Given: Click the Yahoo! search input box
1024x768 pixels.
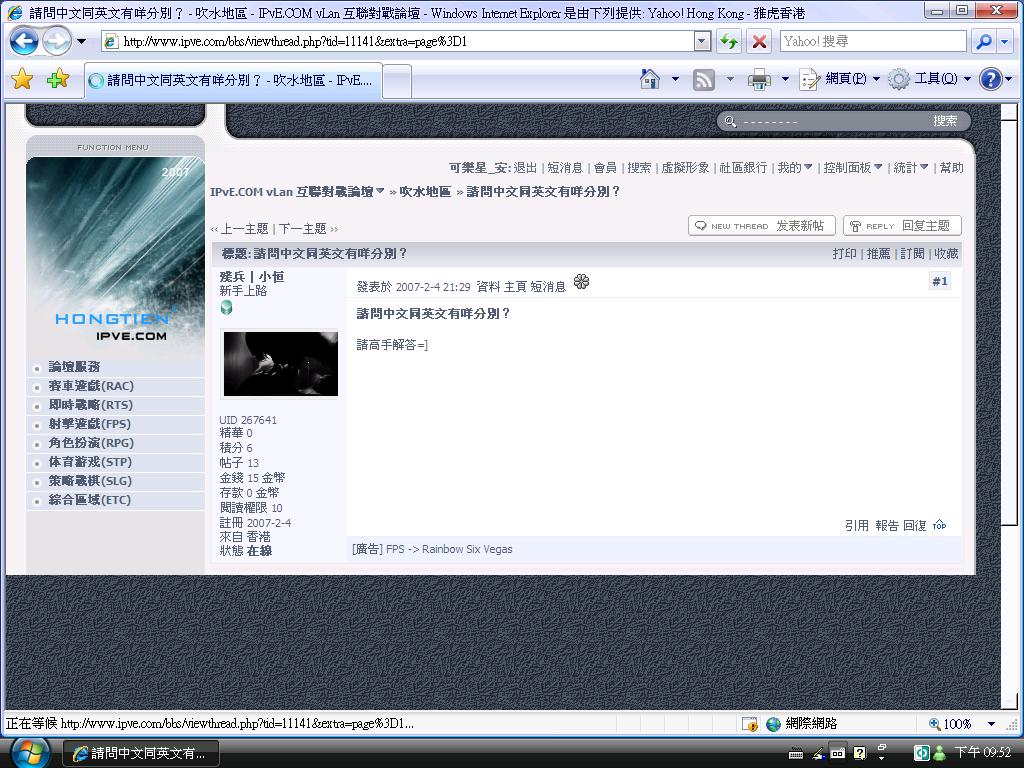Looking at the screenshot, I should [872, 42].
